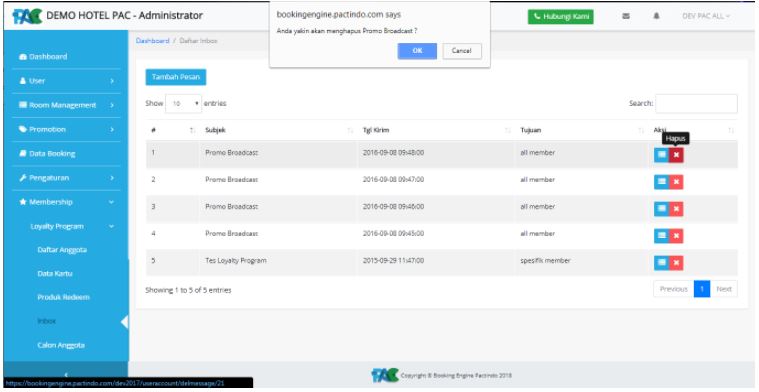The height and width of the screenshot is (392, 759).
Task: View message details for row 4
Action: tap(661, 236)
